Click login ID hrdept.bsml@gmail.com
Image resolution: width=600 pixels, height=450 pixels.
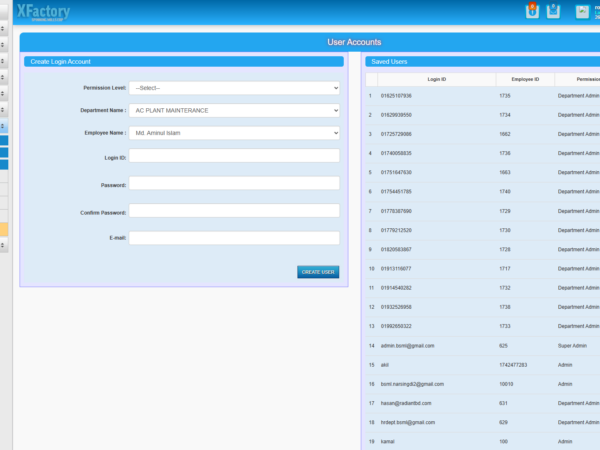[408, 422]
